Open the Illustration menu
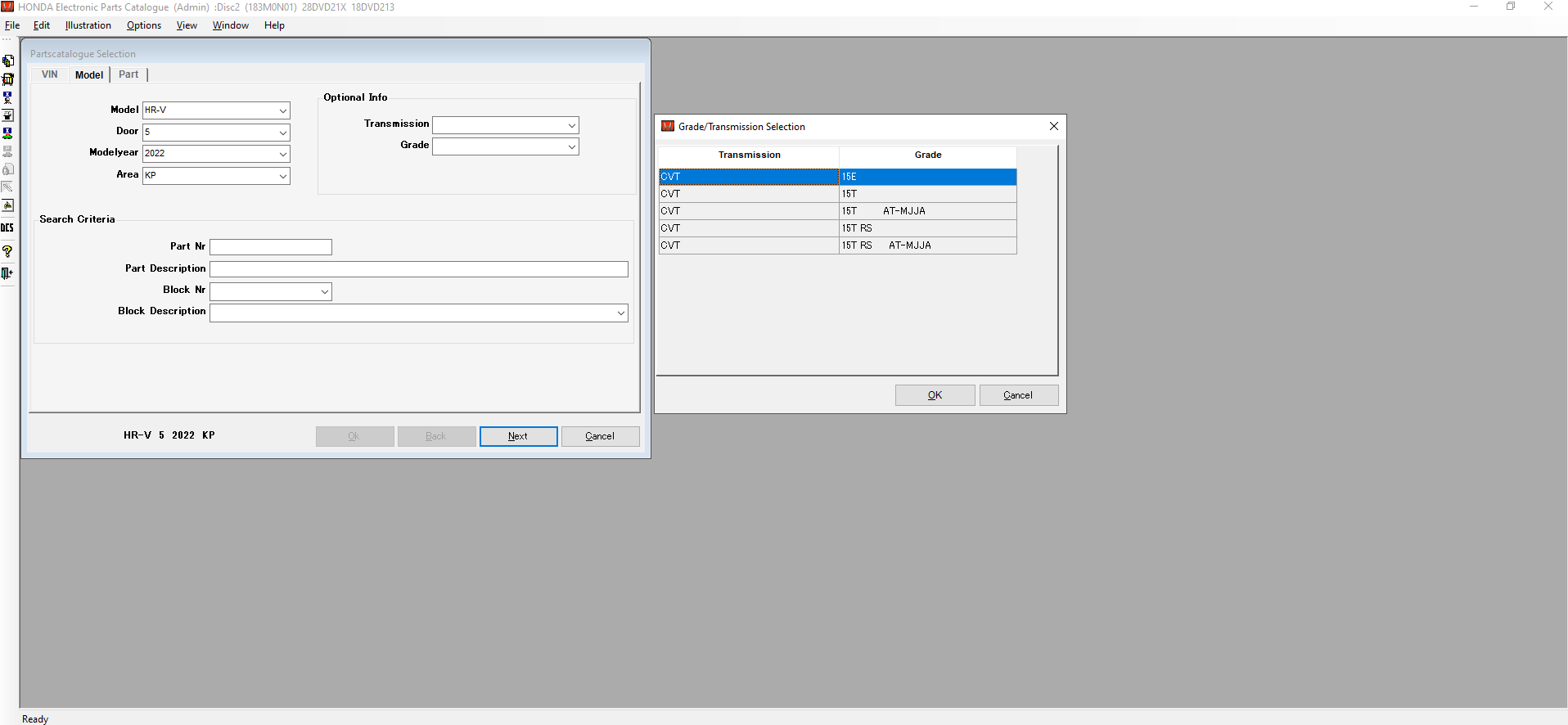Screen dimensions: 1568x725 tap(88, 25)
